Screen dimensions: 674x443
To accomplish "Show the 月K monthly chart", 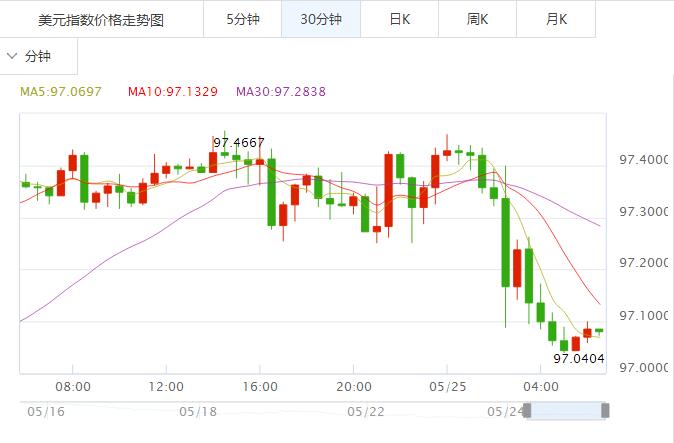I will [x=556, y=19].
